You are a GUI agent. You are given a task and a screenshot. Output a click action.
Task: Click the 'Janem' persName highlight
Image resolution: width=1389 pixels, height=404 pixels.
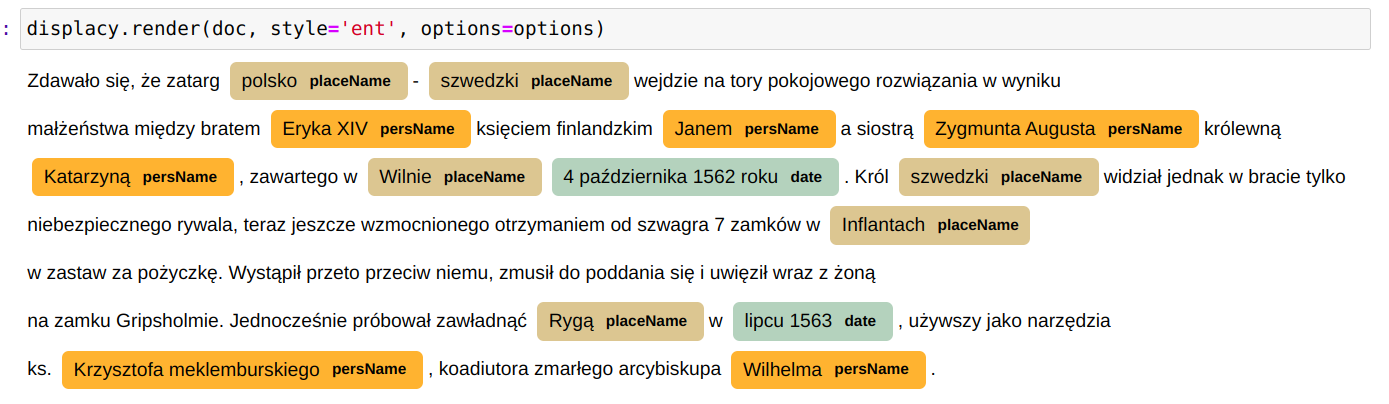[x=749, y=129]
